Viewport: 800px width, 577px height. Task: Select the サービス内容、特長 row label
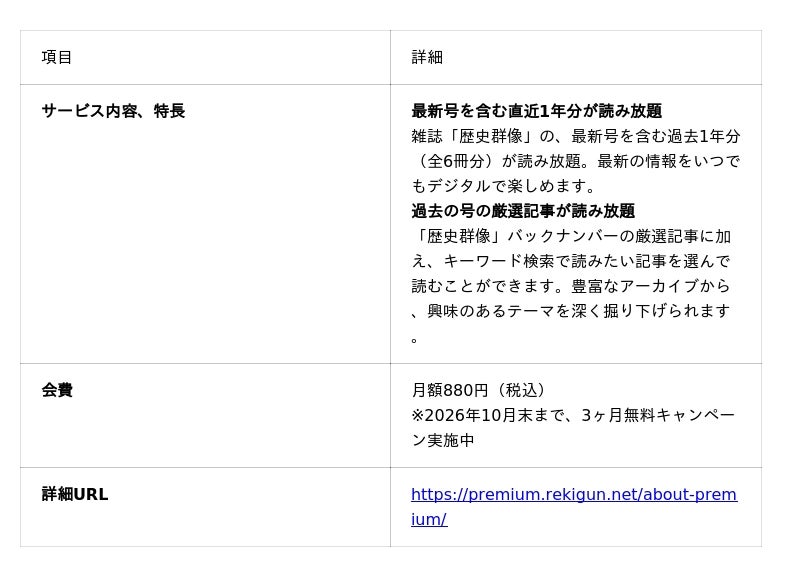click(113, 111)
